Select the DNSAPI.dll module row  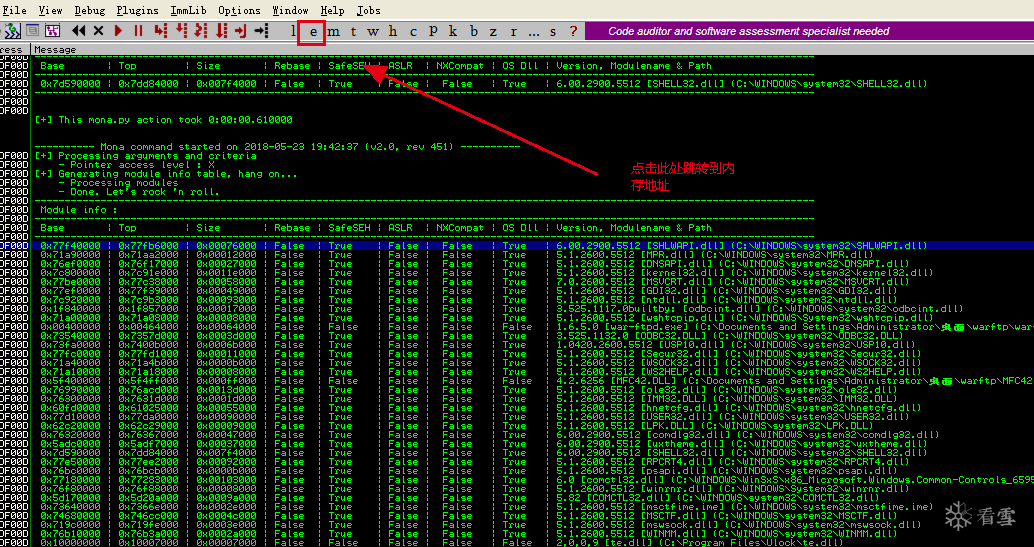pyautogui.click(x=533, y=264)
